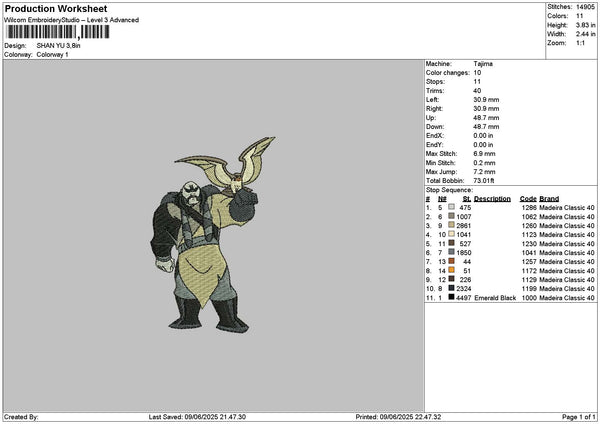Viewport: 600px width, 424px height.
Task: Select the Right extent value 30.9 mm
Action: (486, 109)
